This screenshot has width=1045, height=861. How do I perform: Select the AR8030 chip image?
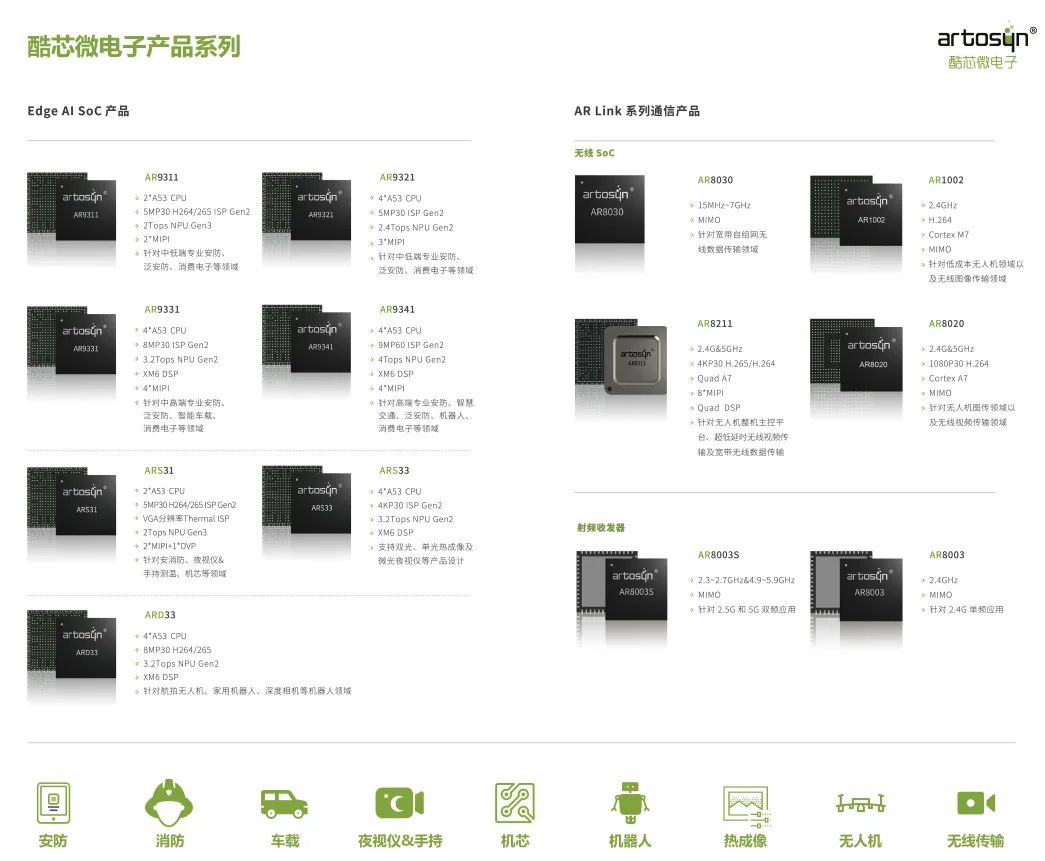coord(610,209)
